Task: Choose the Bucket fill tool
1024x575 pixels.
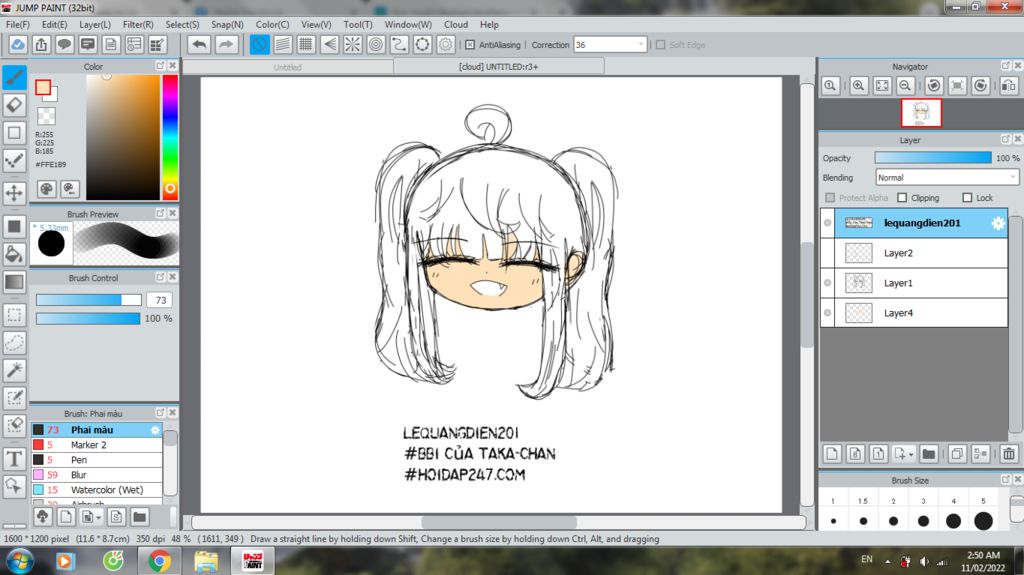Action: pyautogui.click(x=14, y=254)
